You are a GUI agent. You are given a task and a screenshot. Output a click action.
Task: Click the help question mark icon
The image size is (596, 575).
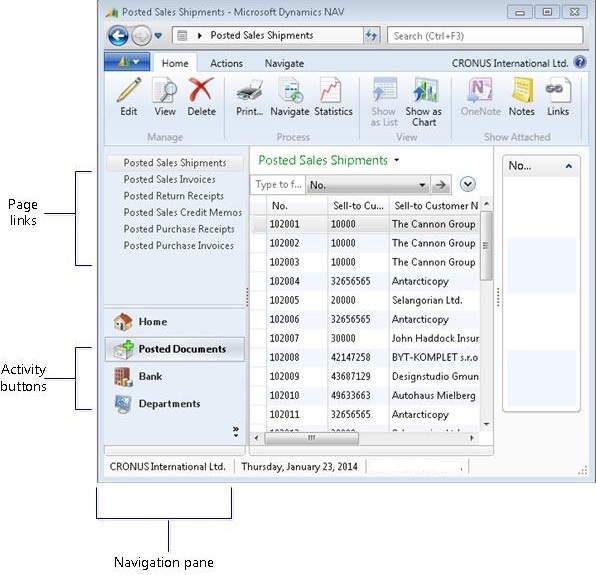point(580,62)
